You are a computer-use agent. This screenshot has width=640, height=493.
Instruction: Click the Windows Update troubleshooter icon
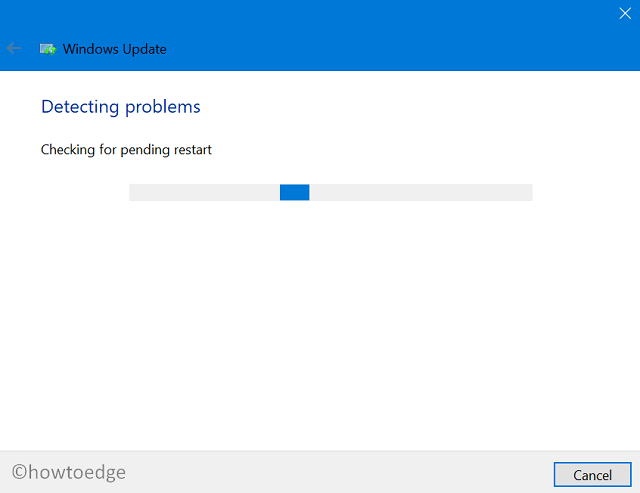[47, 48]
